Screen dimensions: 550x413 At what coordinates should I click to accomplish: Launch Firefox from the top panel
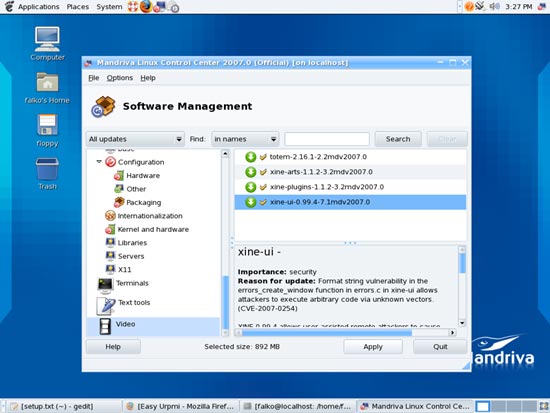[146, 6]
